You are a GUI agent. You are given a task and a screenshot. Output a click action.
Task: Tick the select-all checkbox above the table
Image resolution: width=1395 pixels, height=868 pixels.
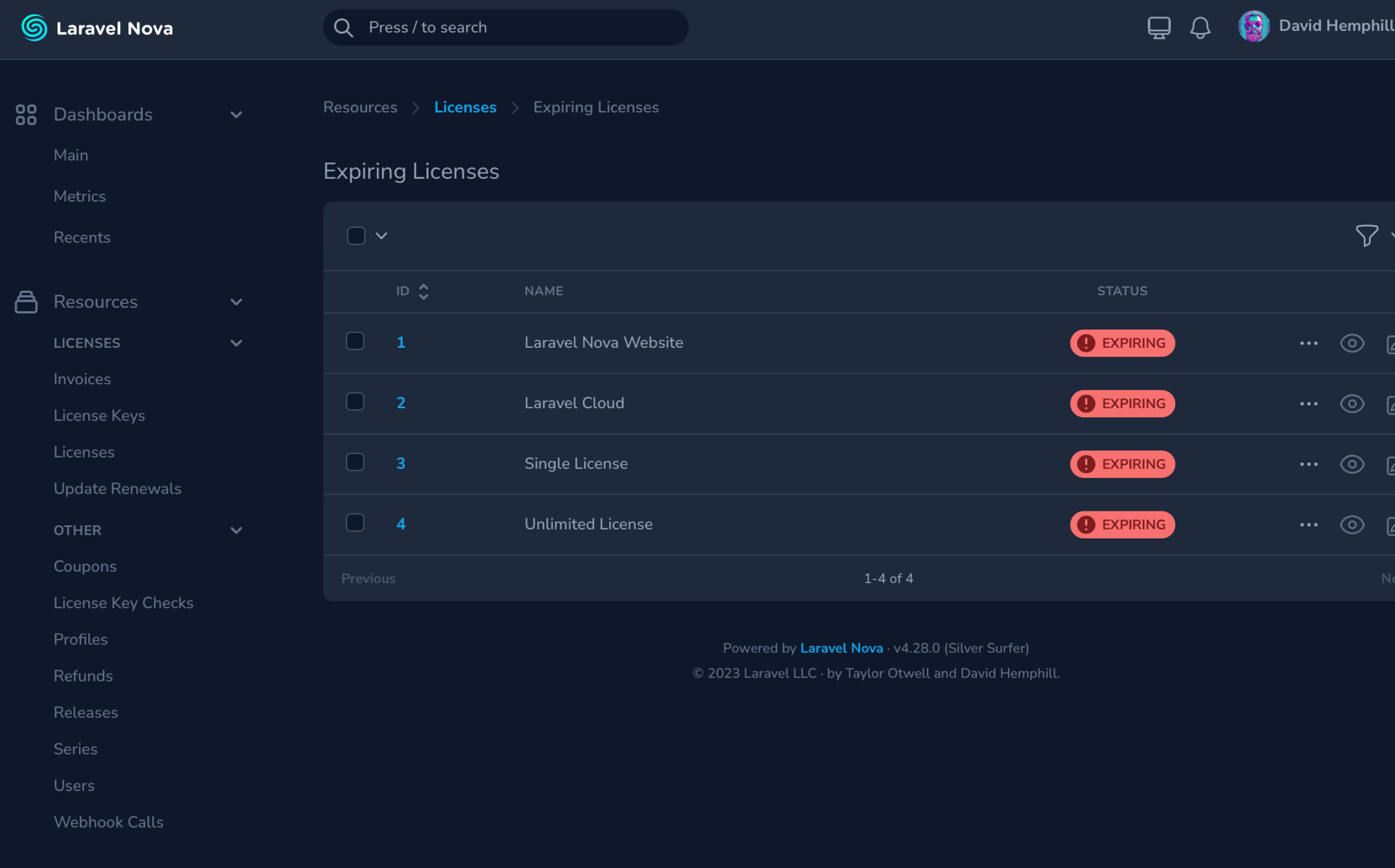pyautogui.click(x=356, y=235)
